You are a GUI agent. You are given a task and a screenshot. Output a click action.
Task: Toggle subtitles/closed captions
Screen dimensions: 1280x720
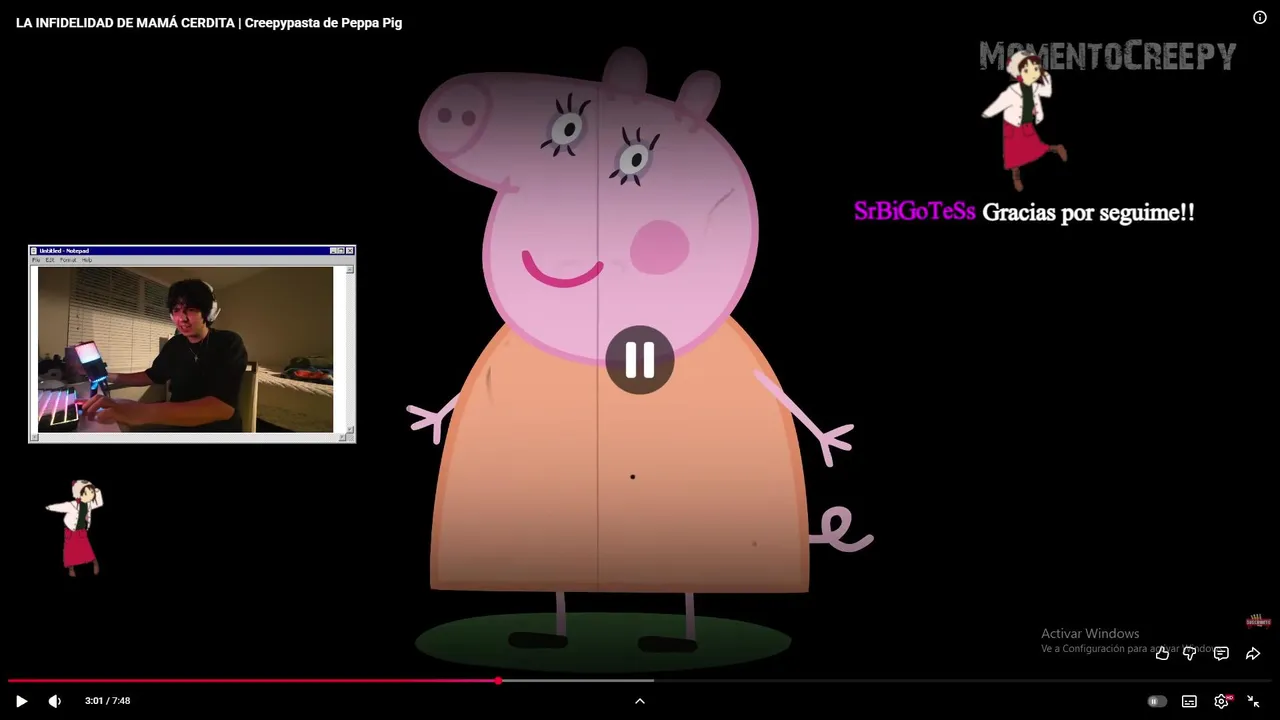click(x=1189, y=701)
